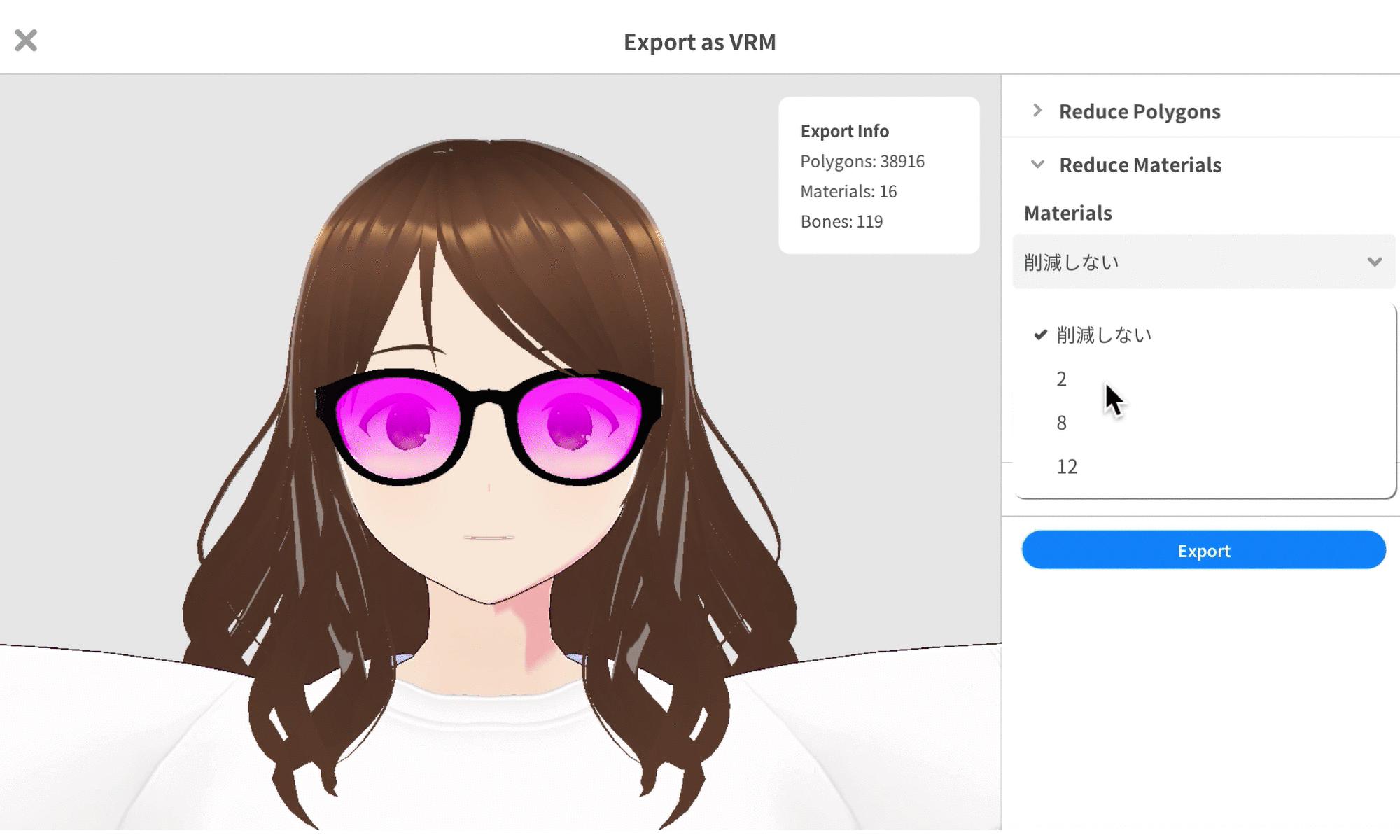Collapse the Reduce Materials section
The width and height of the screenshot is (1400, 840).
click(1037, 164)
